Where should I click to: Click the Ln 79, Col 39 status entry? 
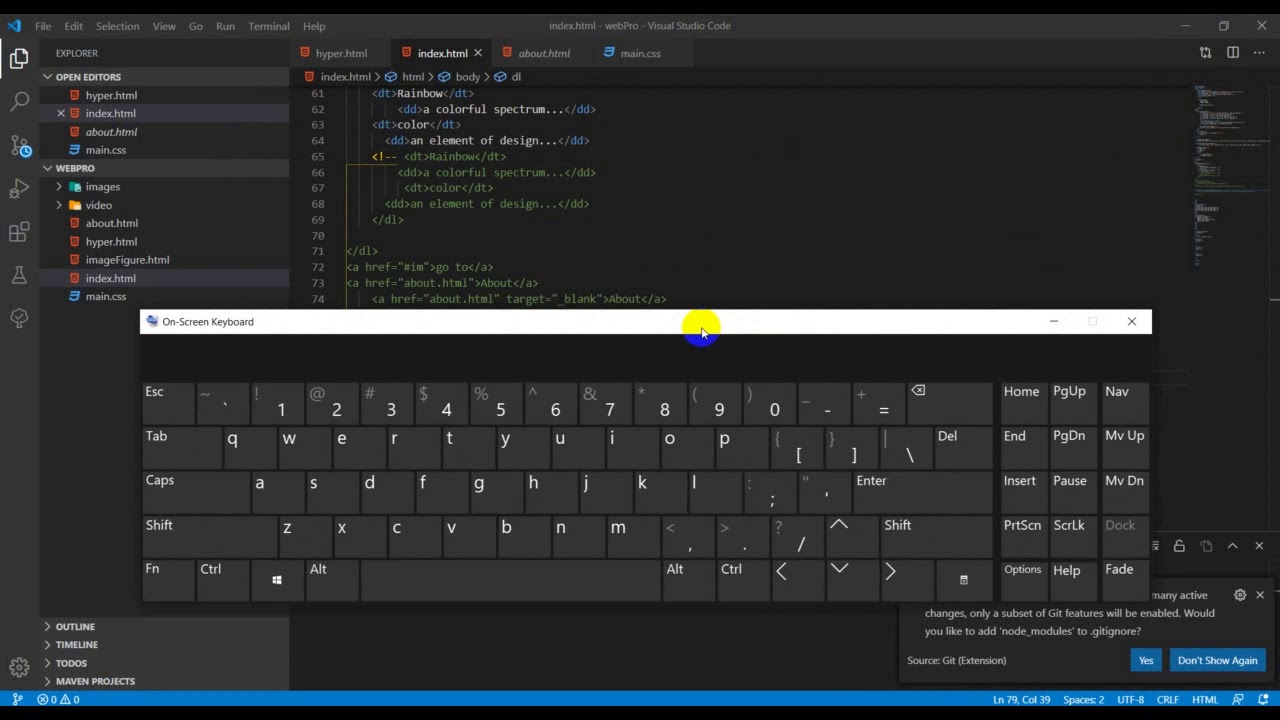tap(1021, 699)
